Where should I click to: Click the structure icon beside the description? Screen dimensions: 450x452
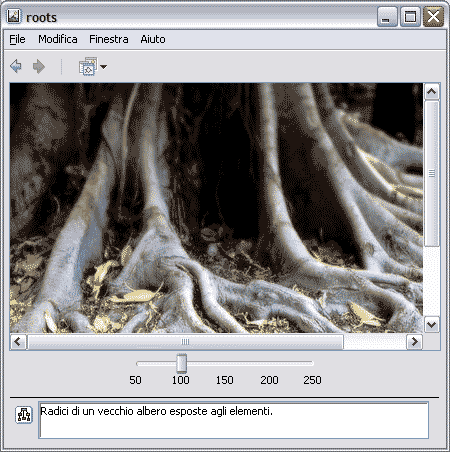coord(24,415)
